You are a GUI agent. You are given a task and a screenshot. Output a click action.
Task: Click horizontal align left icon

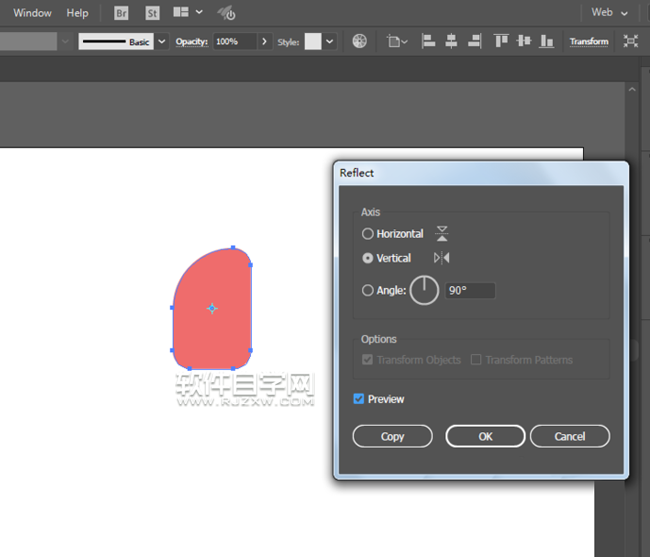tap(428, 41)
